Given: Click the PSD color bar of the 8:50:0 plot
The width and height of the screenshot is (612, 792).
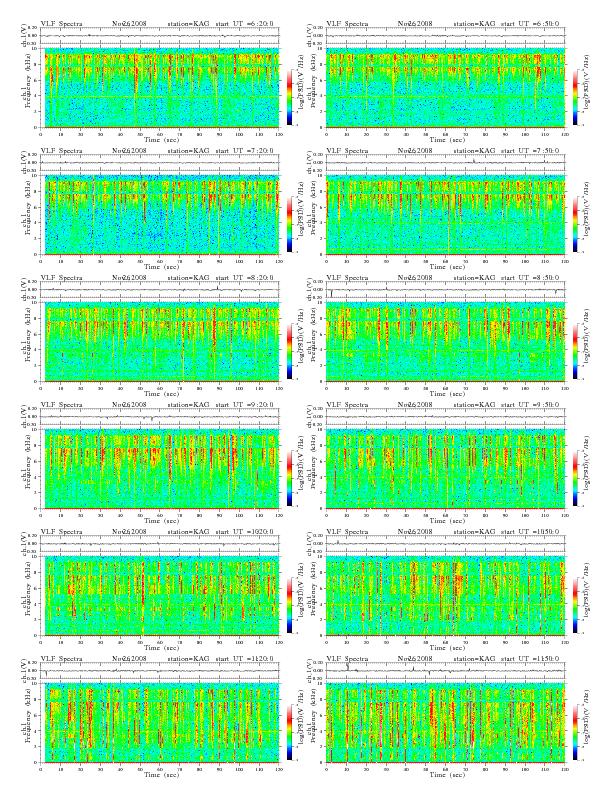Looking at the screenshot, I should (x=576, y=351).
